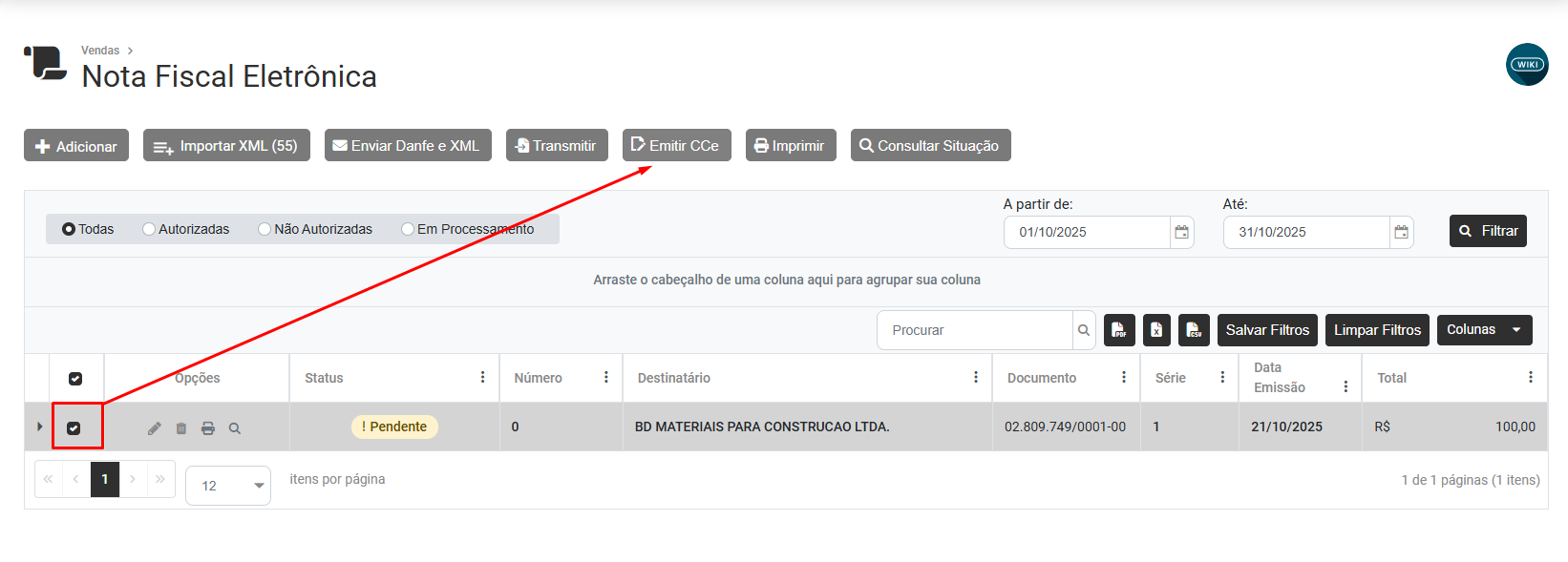Click the Transmitir button
1568x562 pixels.
click(x=557, y=145)
